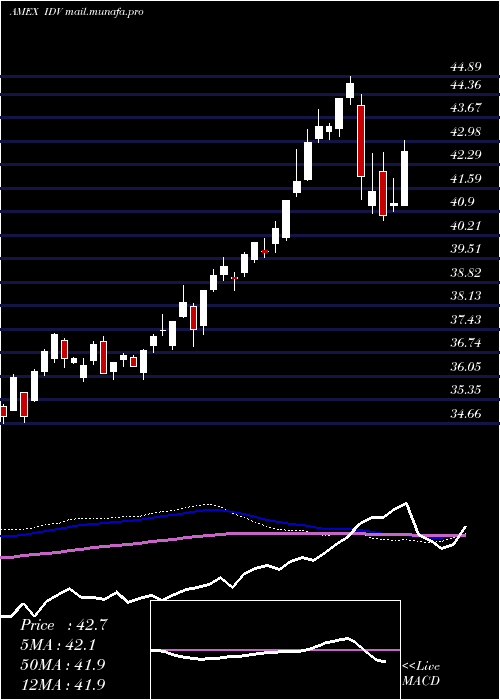
Task: Click the 39.51 price axis label
Action: point(466,249)
